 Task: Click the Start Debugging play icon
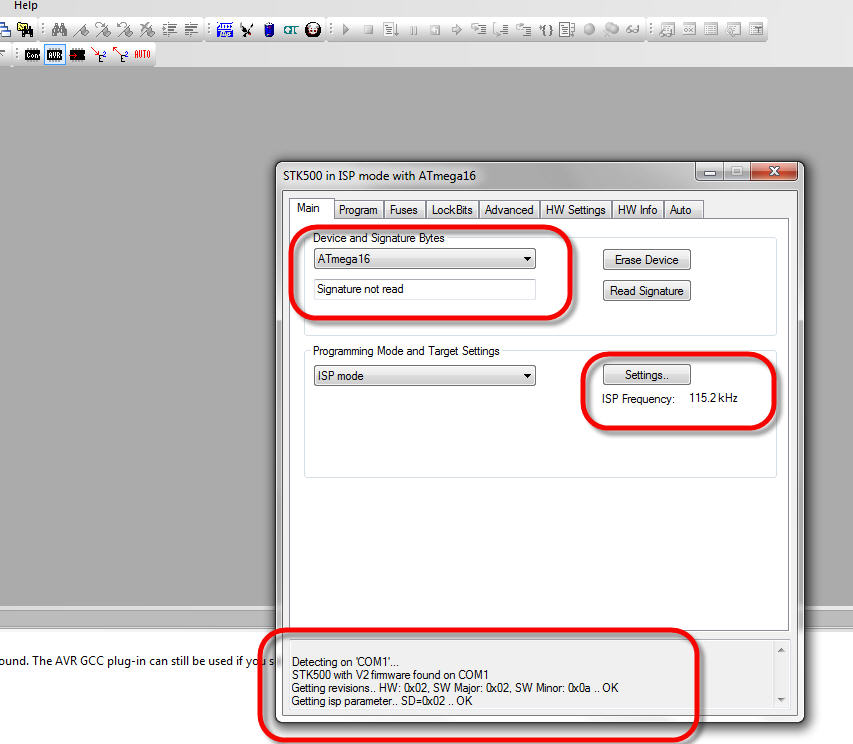point(346,29)
